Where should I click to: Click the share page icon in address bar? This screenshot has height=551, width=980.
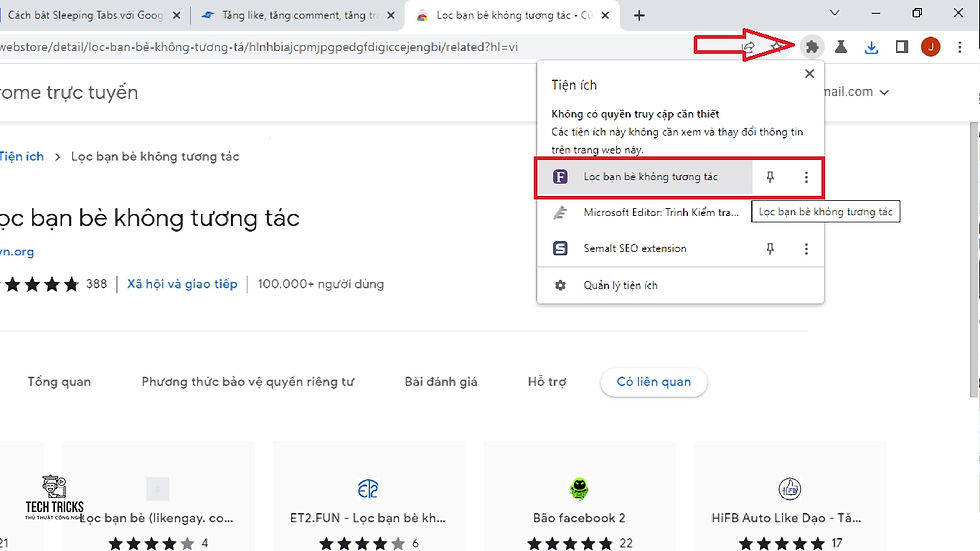click(748, 47)
